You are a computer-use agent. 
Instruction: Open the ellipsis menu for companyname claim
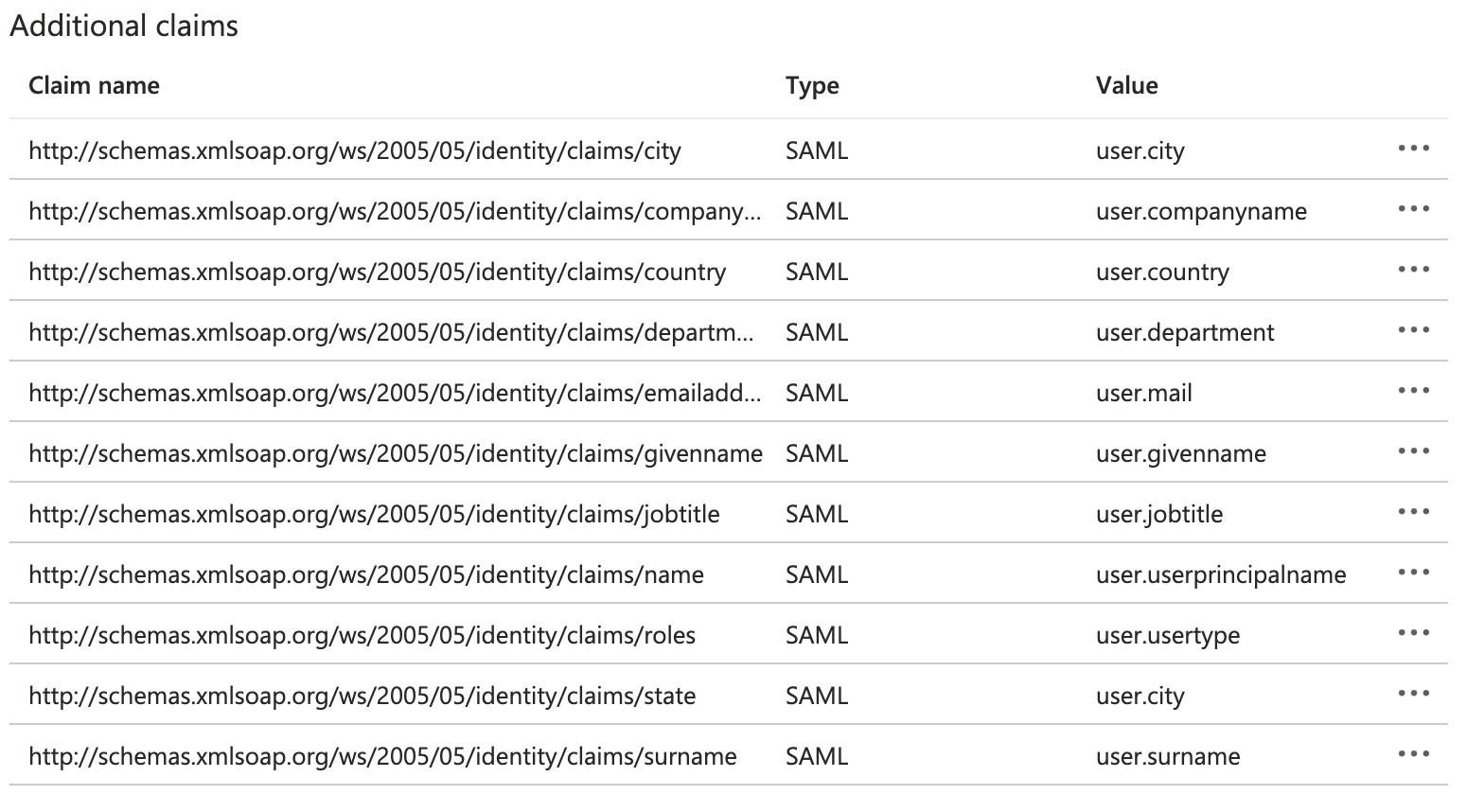tap(1413, 209)
